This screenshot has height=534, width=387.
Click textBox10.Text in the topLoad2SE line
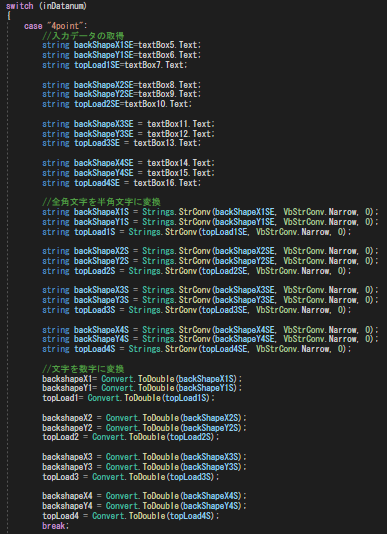158,104
